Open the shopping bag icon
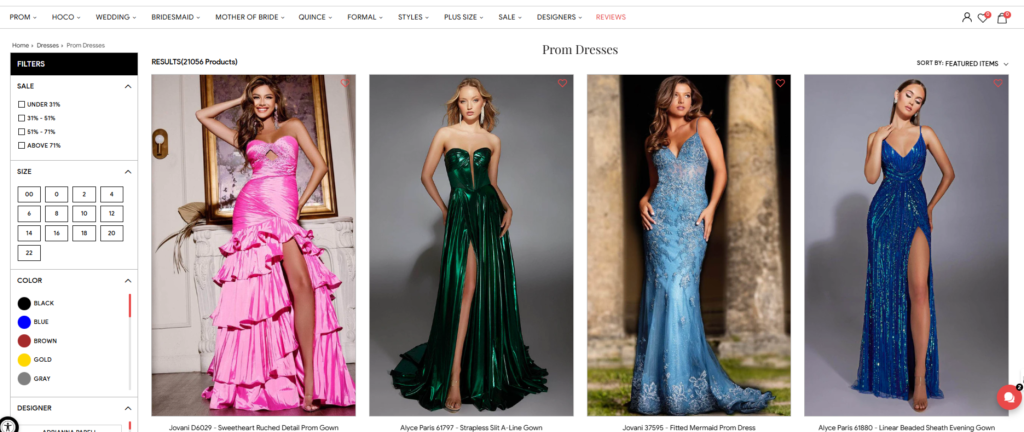 1002,18
